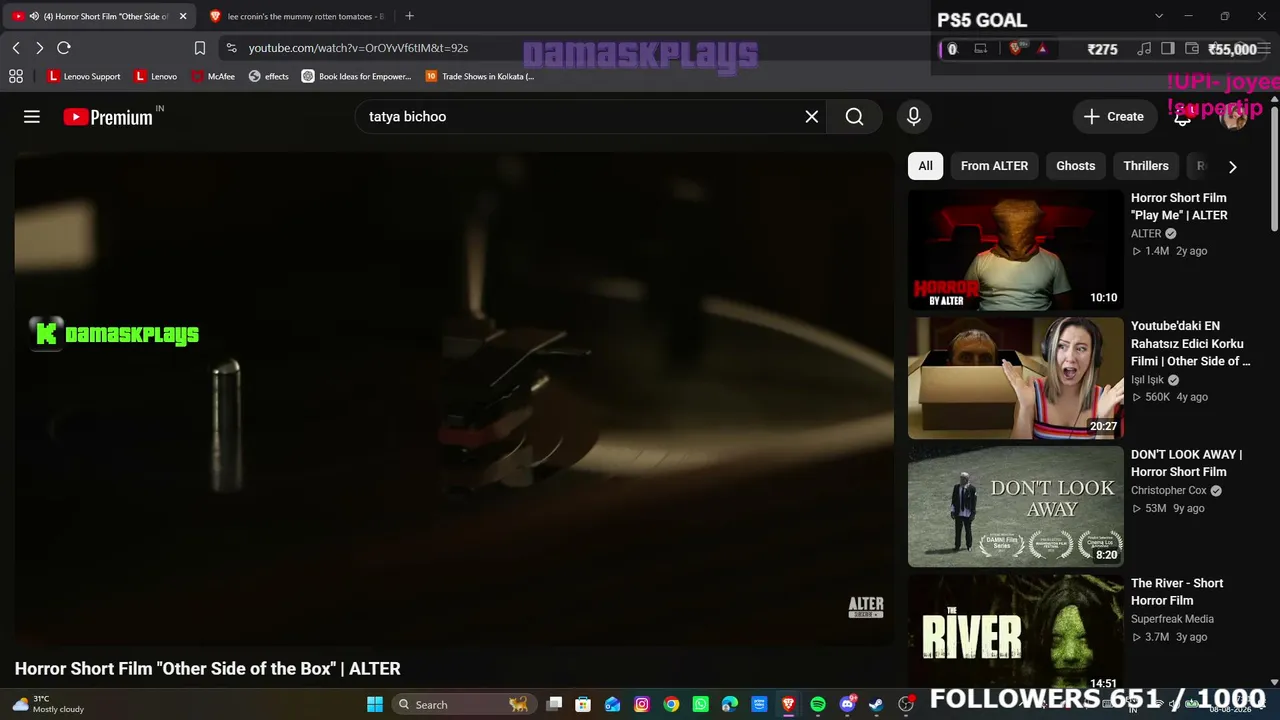This screenshot has width=1280, height=720.
Task: Open the Lenovo bookmark
Action: (x=156, y=76)
